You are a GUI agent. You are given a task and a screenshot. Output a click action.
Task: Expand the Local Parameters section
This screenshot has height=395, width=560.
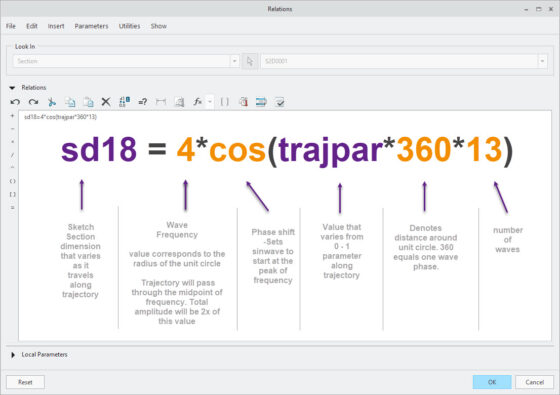click(13, 355)
